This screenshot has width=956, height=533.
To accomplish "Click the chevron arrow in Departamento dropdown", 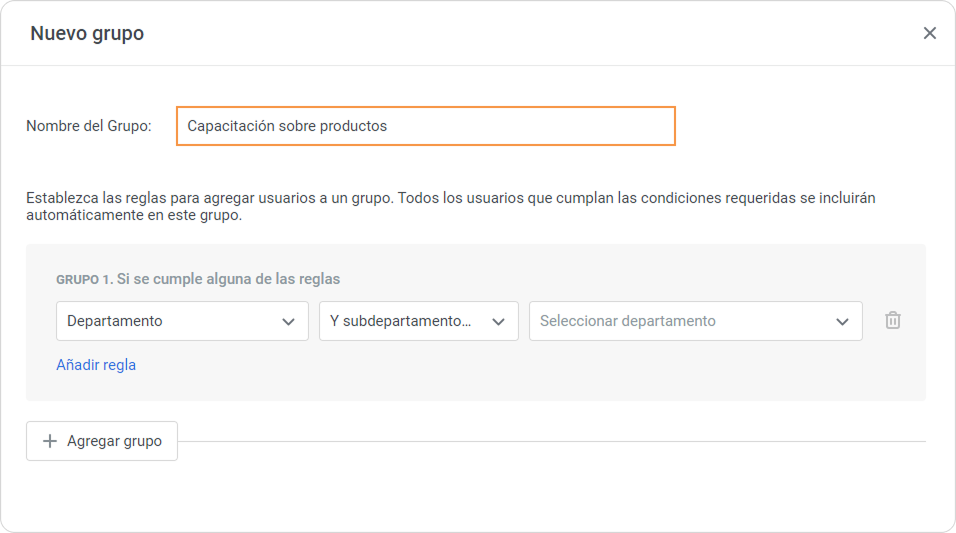I will [288, 322].
